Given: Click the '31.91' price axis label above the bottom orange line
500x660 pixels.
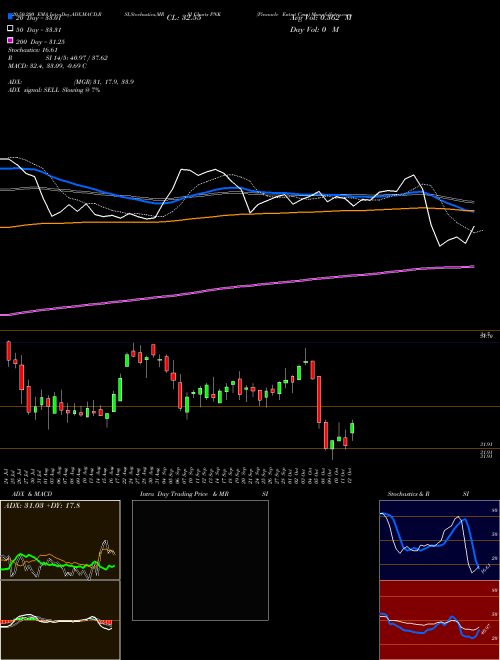Looking at the screenshot, I should point(486,444).
